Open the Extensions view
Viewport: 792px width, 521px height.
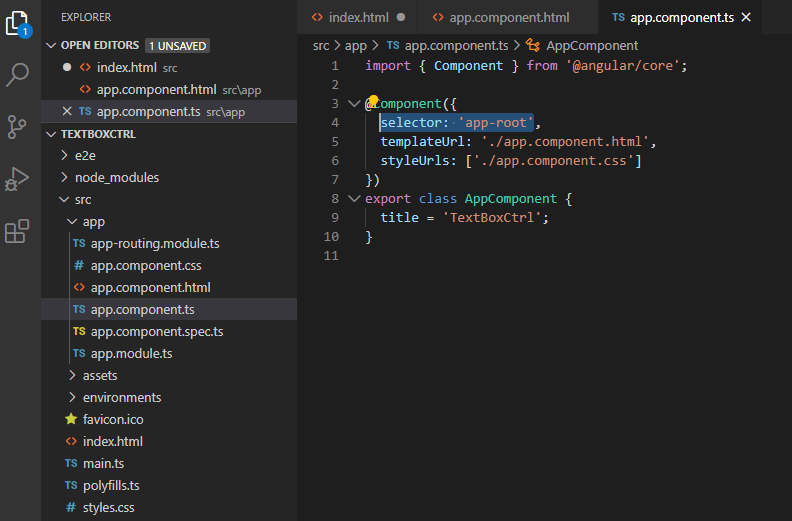[17, 231]
